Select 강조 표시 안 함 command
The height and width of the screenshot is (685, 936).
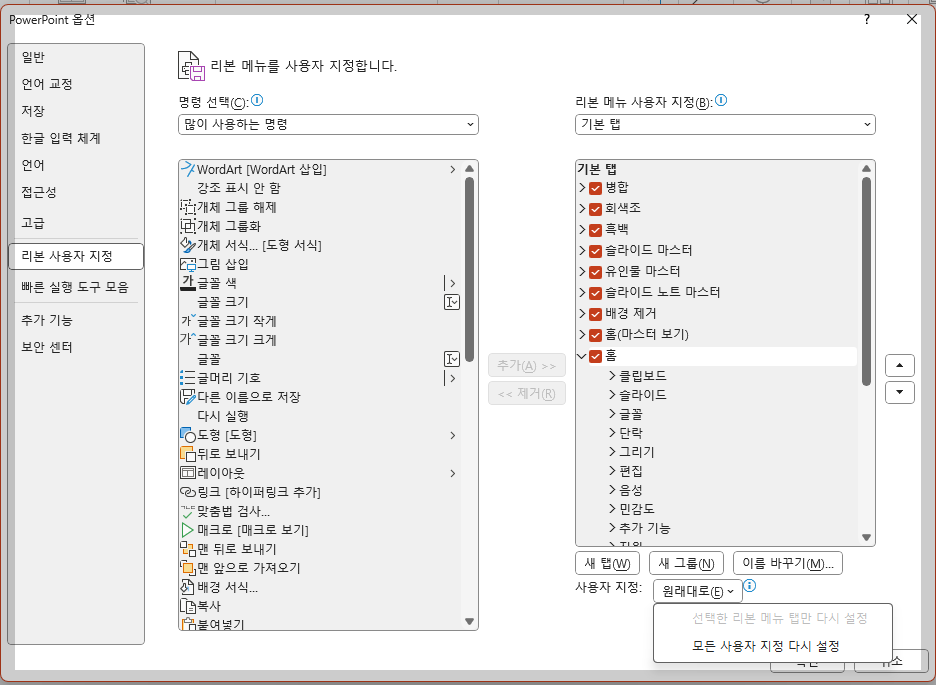320,188
